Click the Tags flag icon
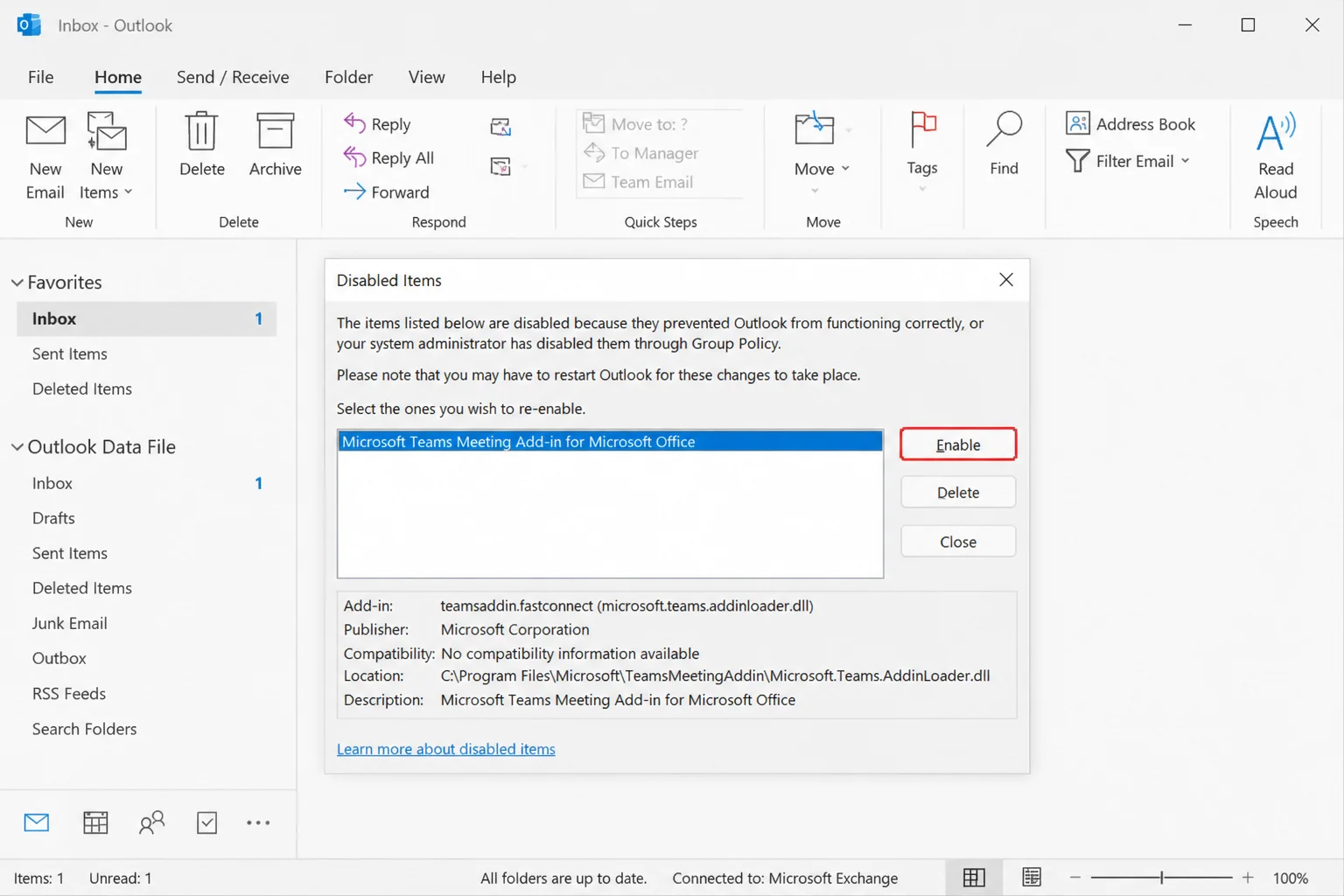The height and width of the screenshot is (896, 1344). point(922,129)
